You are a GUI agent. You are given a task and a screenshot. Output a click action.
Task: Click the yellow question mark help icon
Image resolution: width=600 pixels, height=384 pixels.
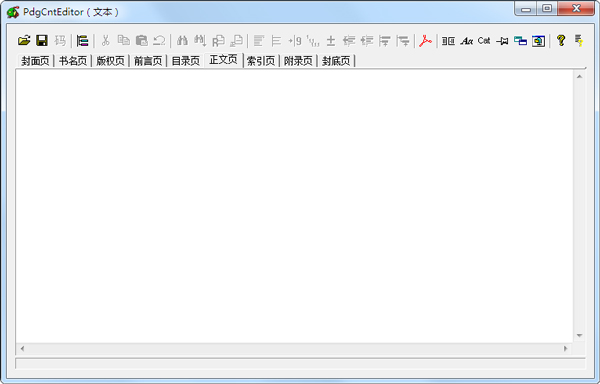(561, 41)
